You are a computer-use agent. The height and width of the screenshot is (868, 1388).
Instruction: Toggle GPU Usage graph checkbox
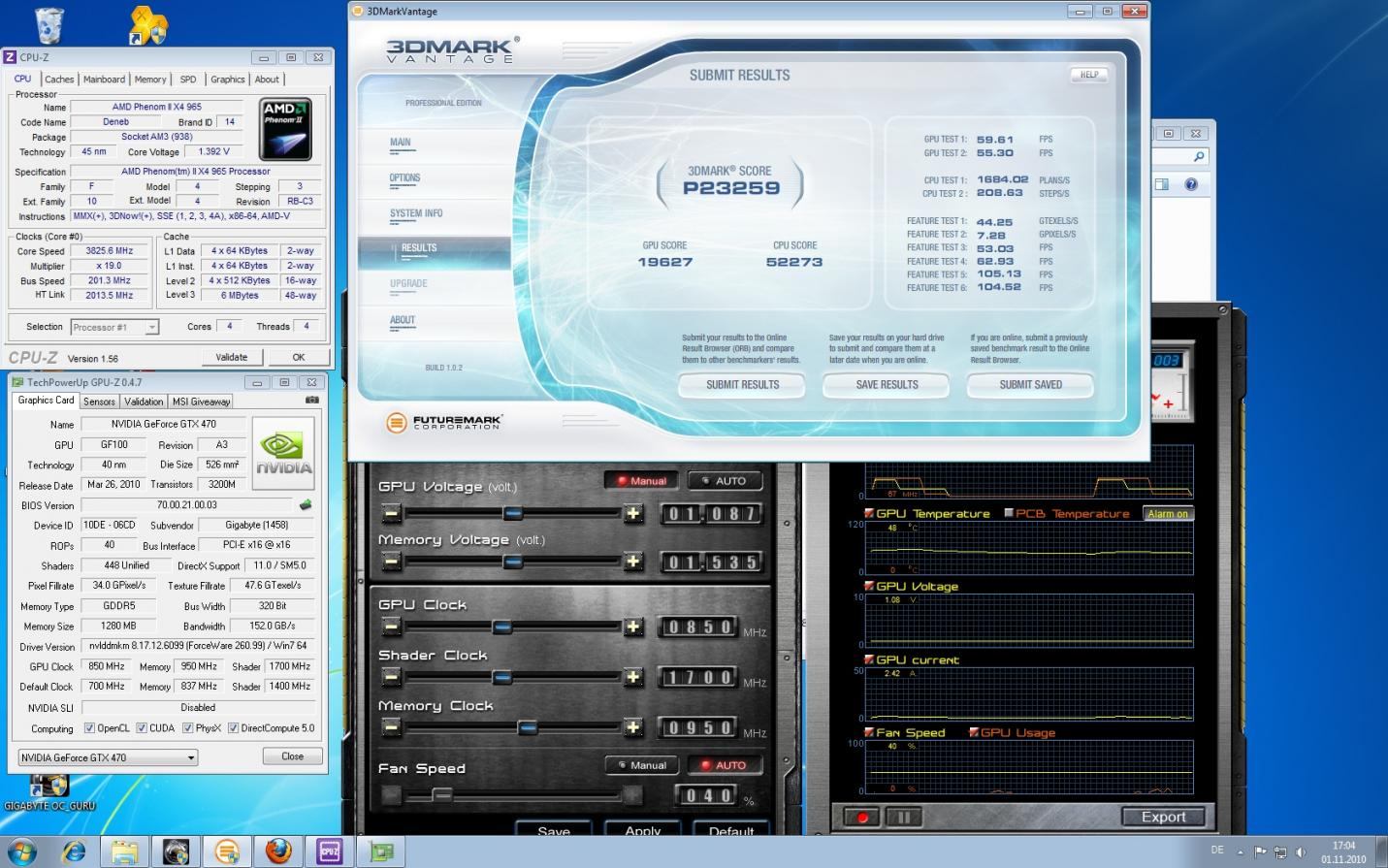click(974, 732)
